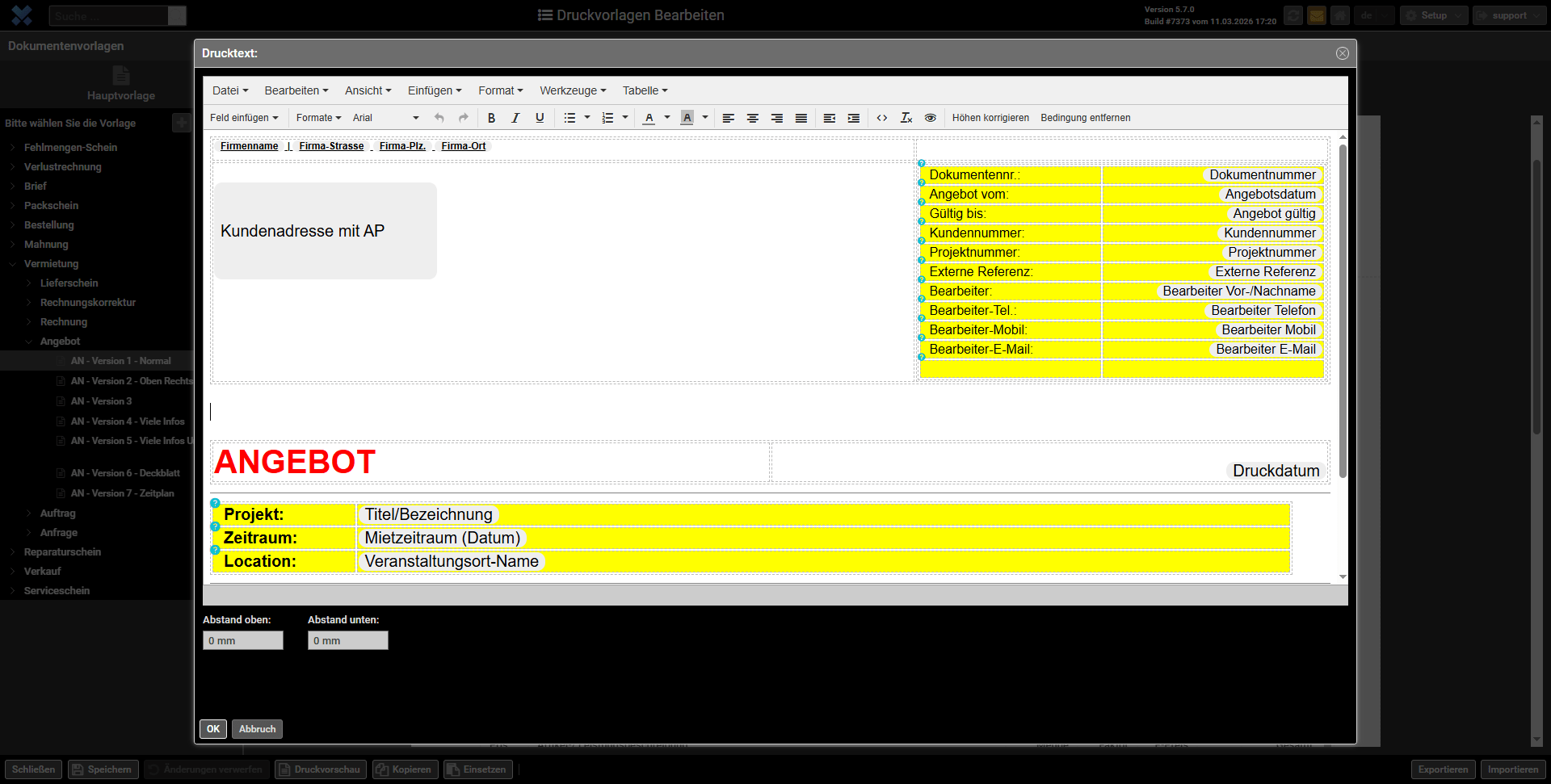The image size is (1551, 784).
Task: Open the Arial font family dropdown
Action: [x=385, y=118]
